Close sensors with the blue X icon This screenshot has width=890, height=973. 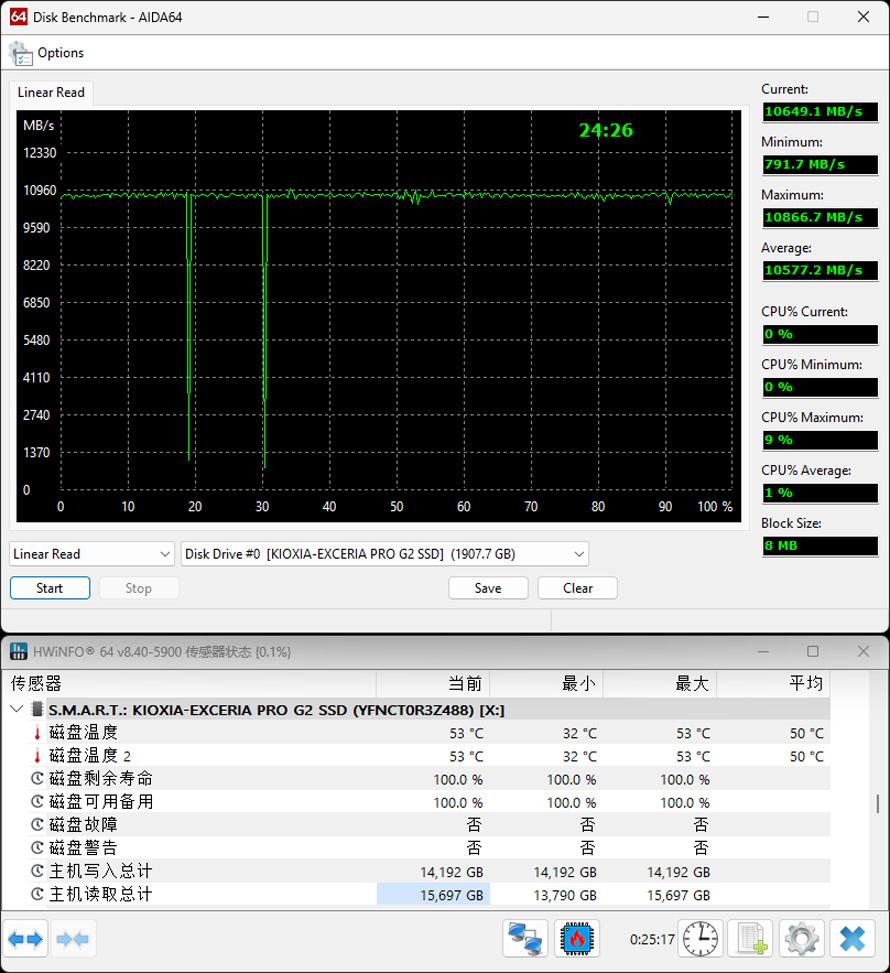point(852,939)
